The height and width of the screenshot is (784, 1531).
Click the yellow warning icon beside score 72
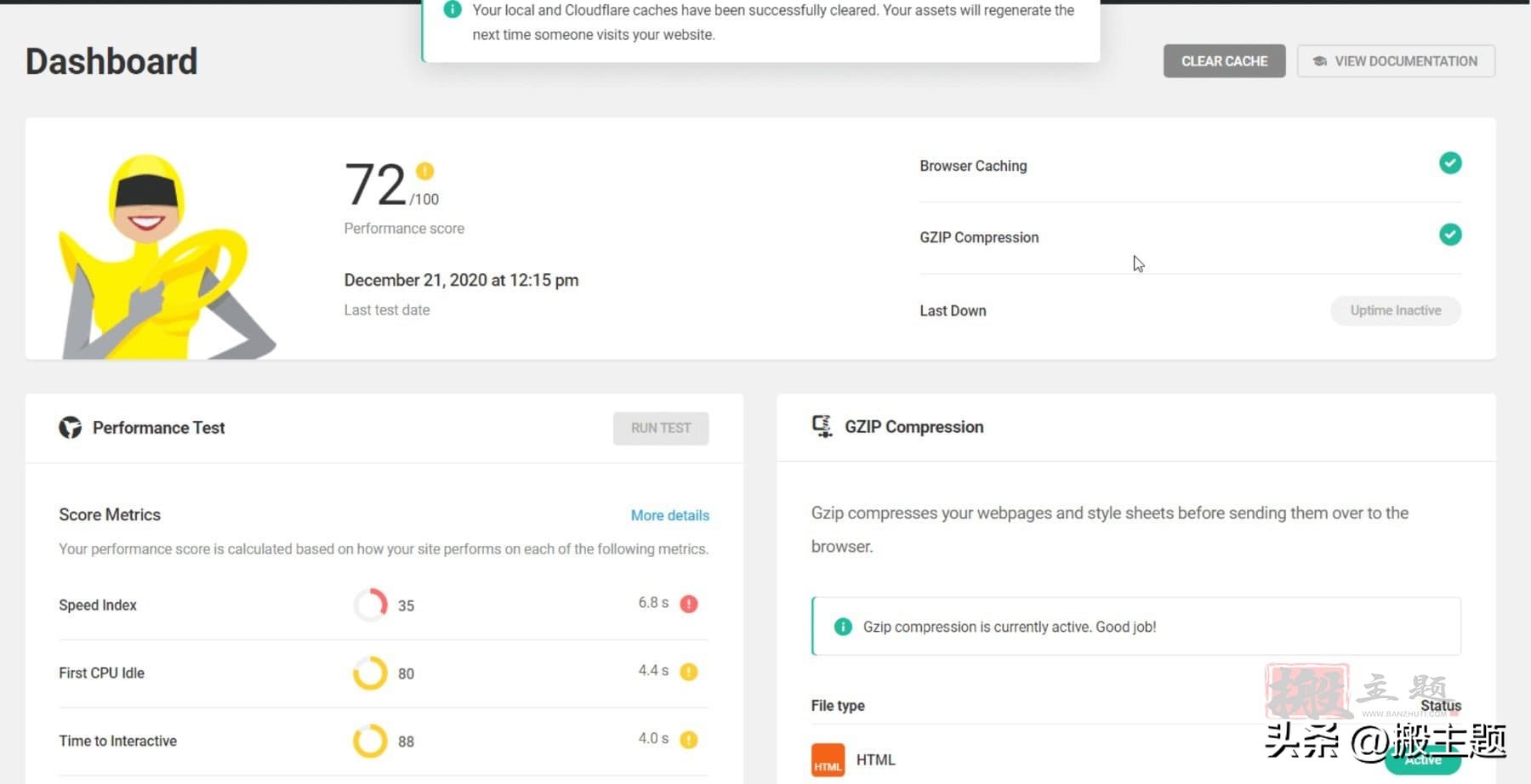pyautogui.click(x=424, y=171)
